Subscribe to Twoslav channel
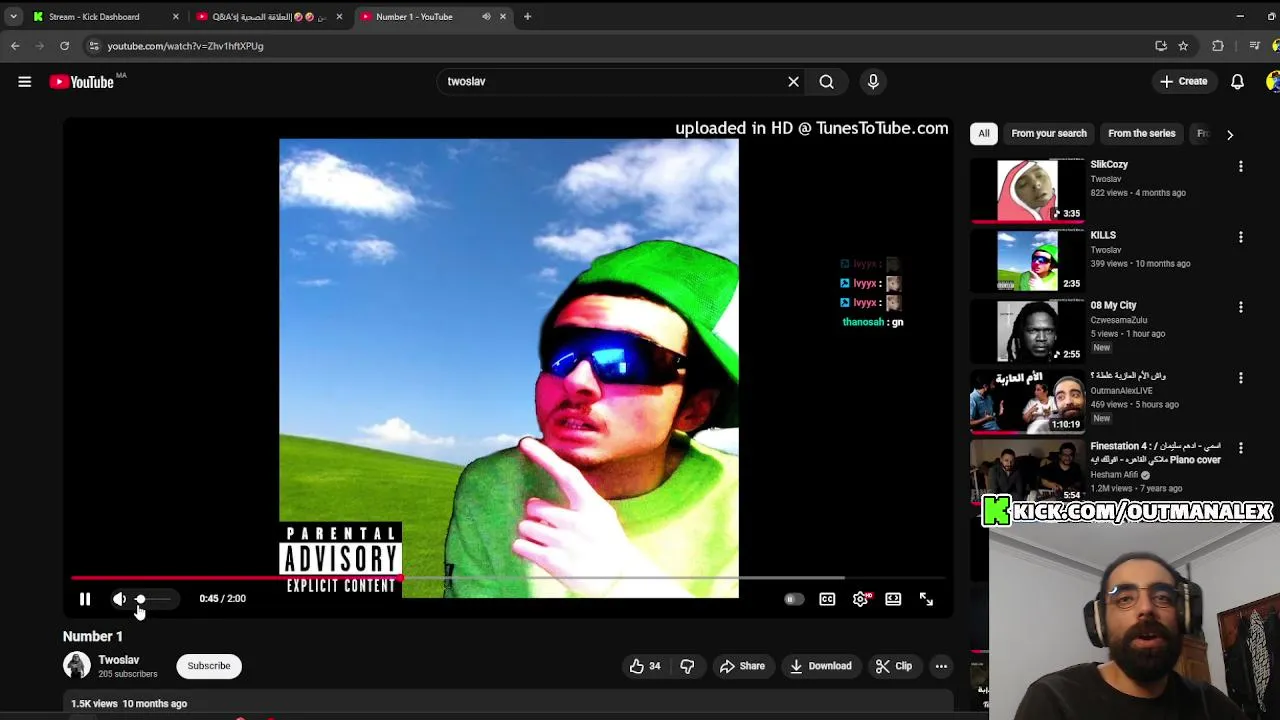This screenshot has width=1280, height=720. [209, 666]
